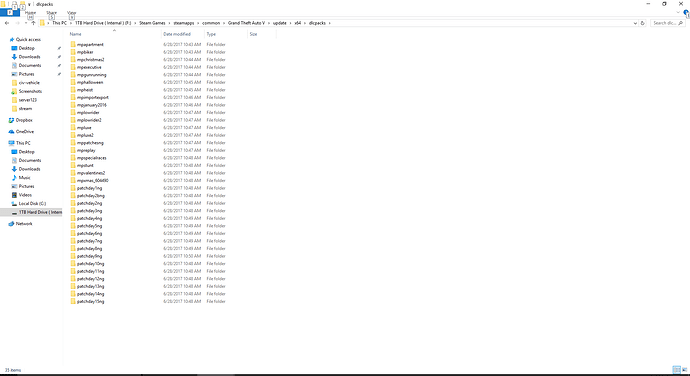
Task: Open the mpgunrunning folder icon
Action: tap(73, 75)
